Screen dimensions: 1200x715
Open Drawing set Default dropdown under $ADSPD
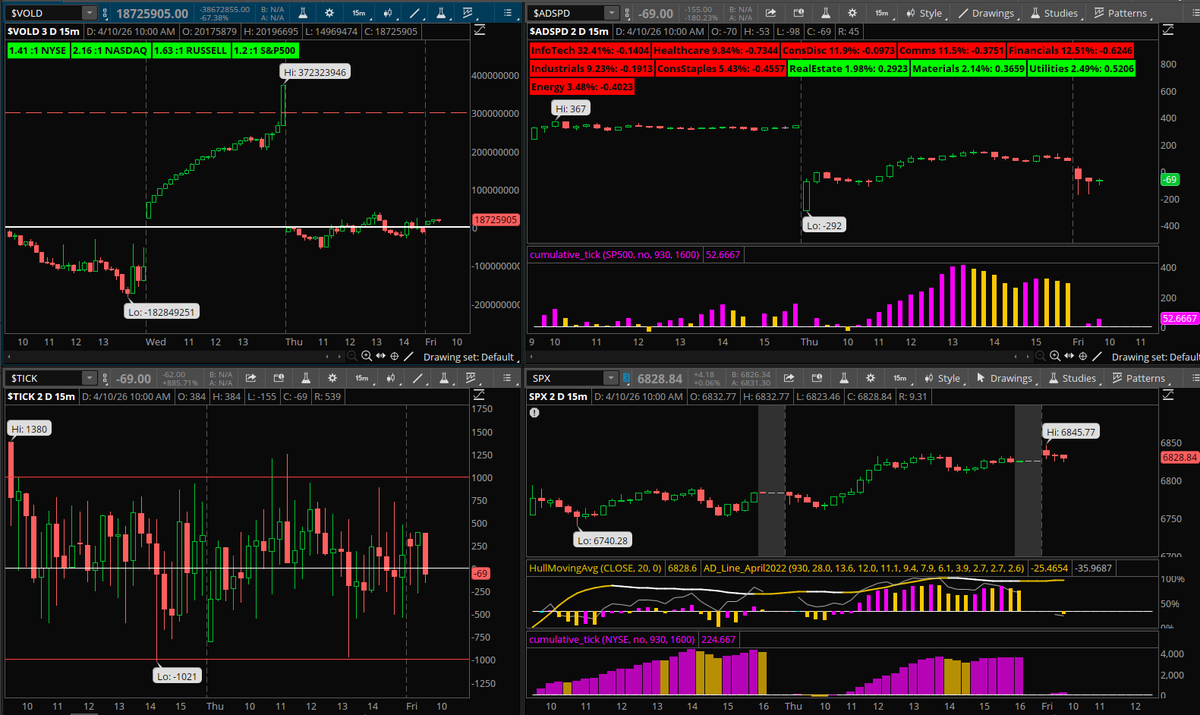(x=1155, y=357)
